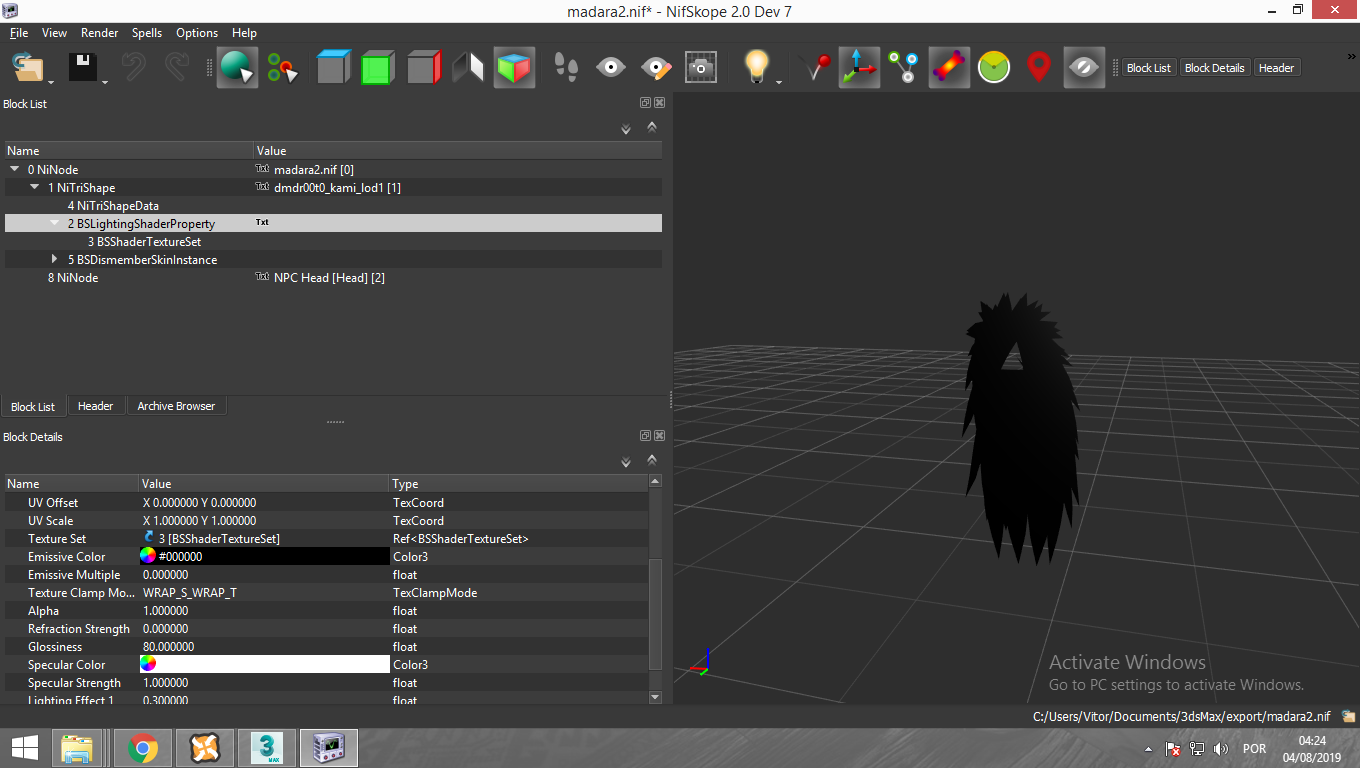Collapse the 2 BSLightingShaderProperty row

point(55,223)
